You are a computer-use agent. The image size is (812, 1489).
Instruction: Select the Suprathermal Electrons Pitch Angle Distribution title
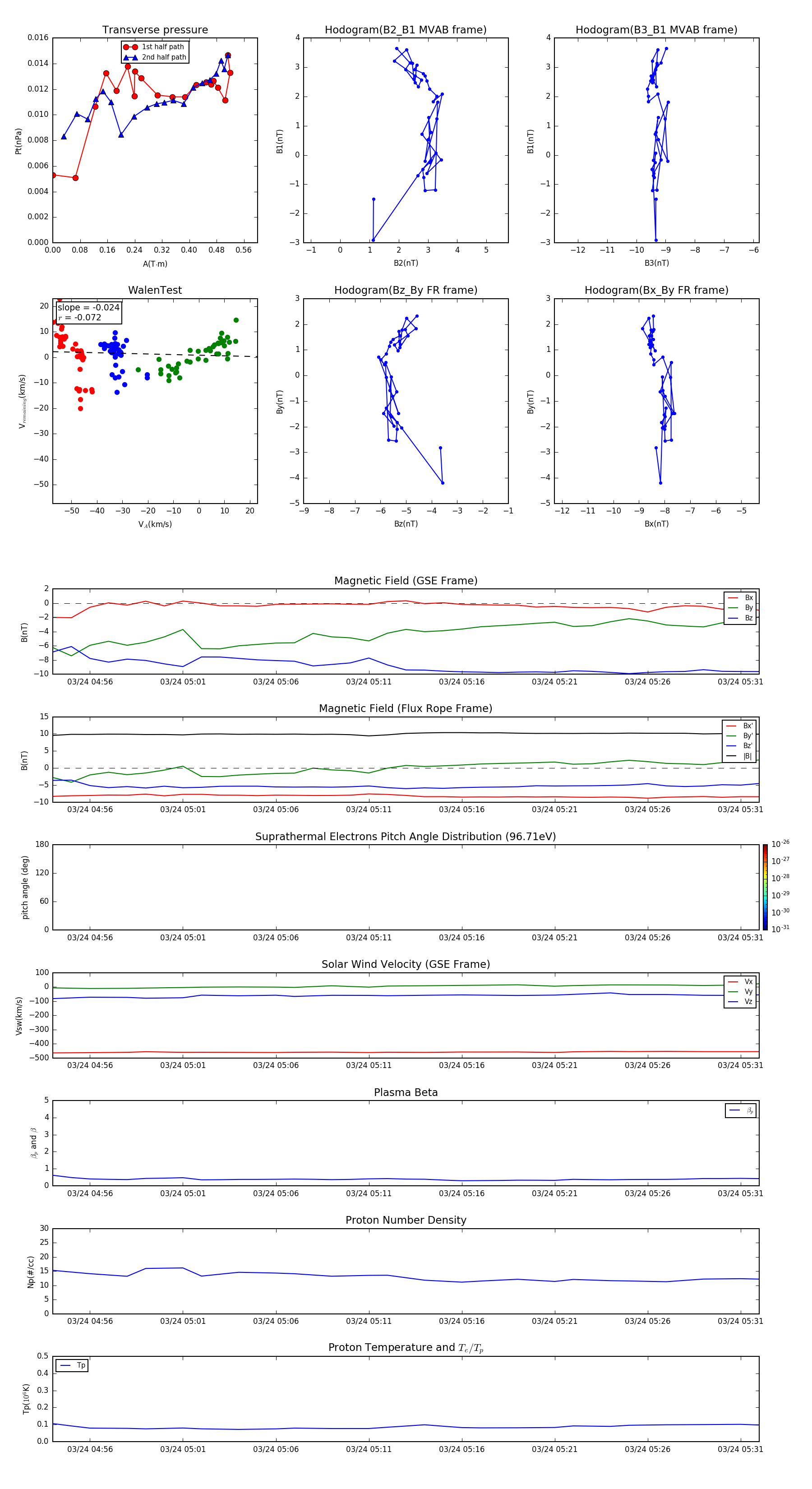pos(406,837)
